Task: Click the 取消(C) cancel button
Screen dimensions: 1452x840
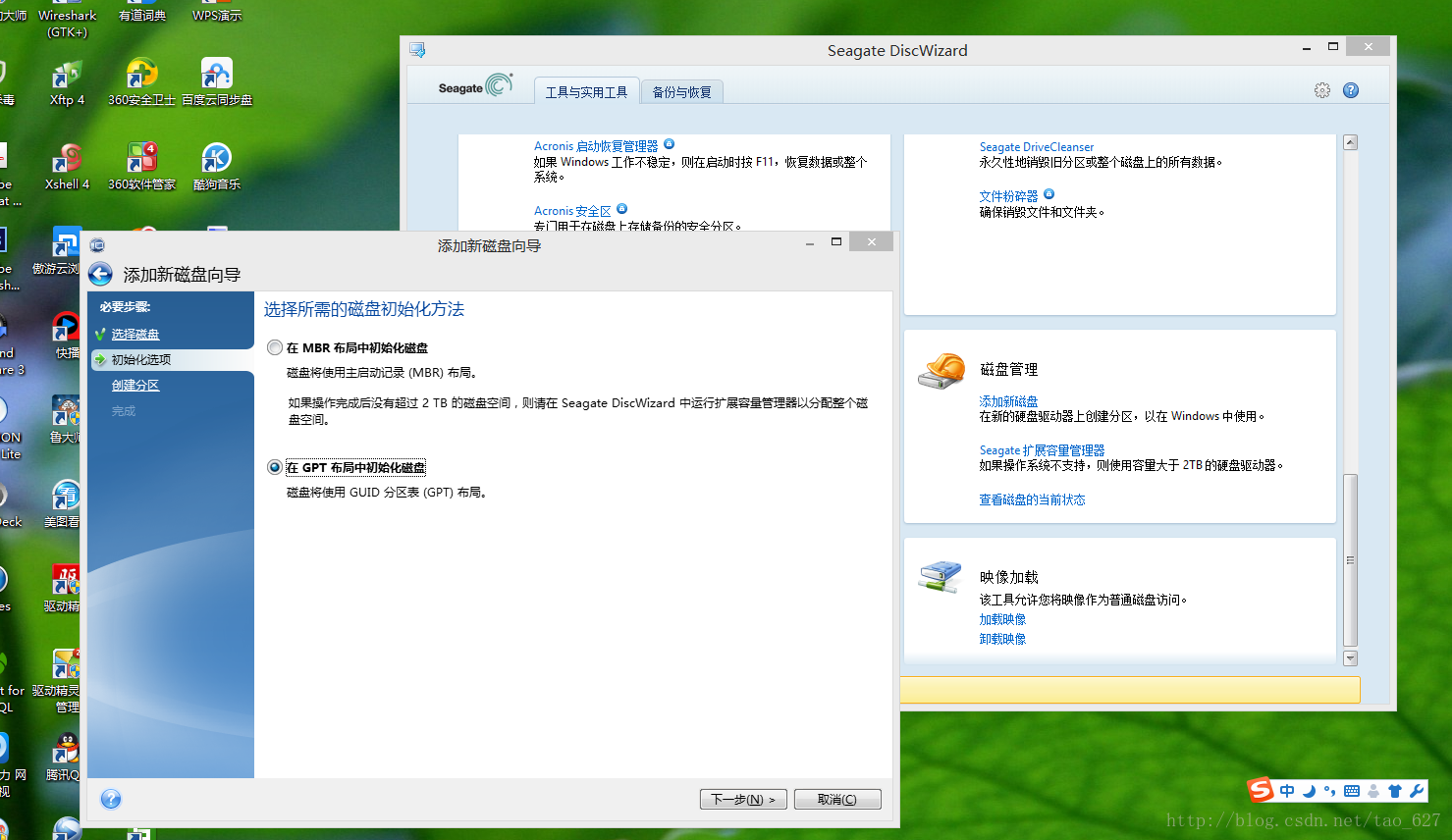Action: click(x=837, y=800)
